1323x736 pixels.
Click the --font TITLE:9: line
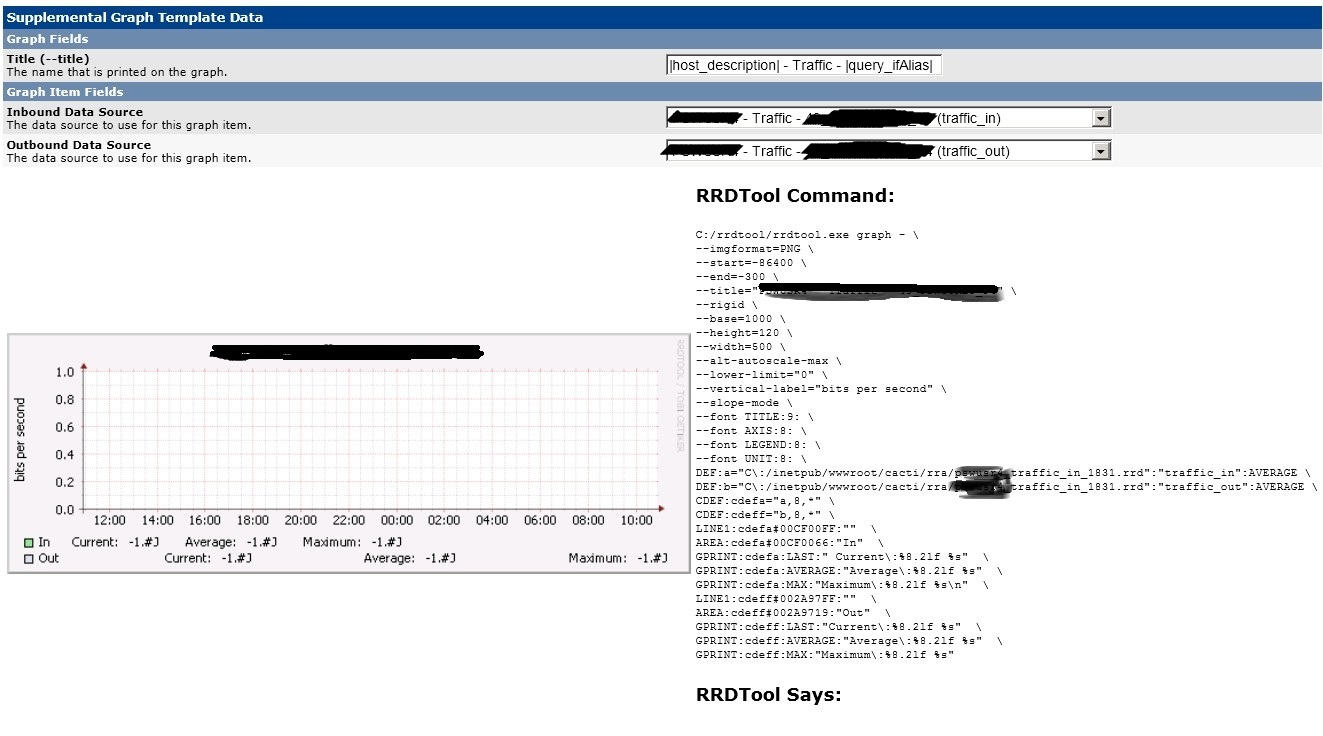pos(755,416)
